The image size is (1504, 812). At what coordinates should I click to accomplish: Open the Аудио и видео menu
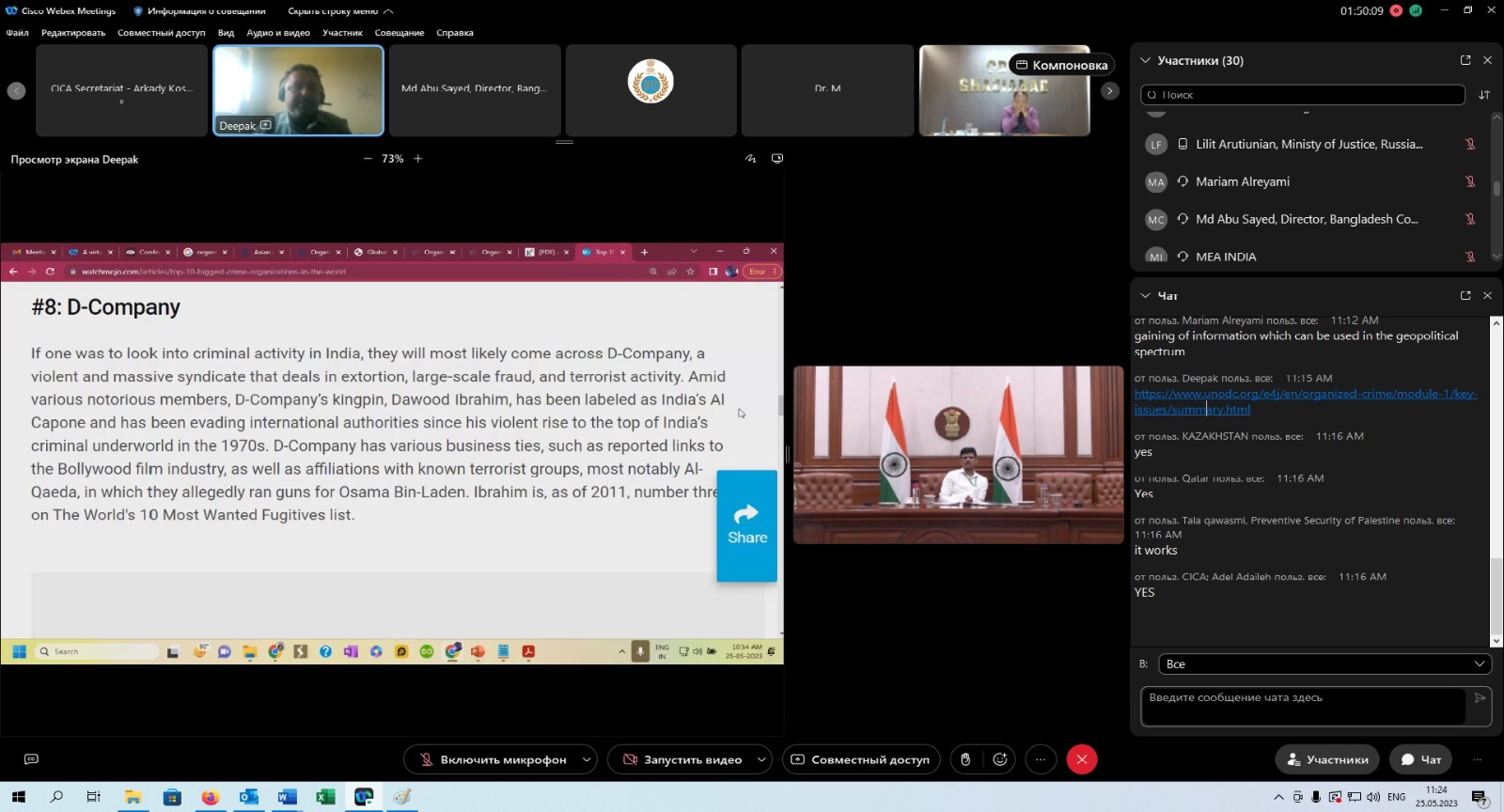coord(278,33)
